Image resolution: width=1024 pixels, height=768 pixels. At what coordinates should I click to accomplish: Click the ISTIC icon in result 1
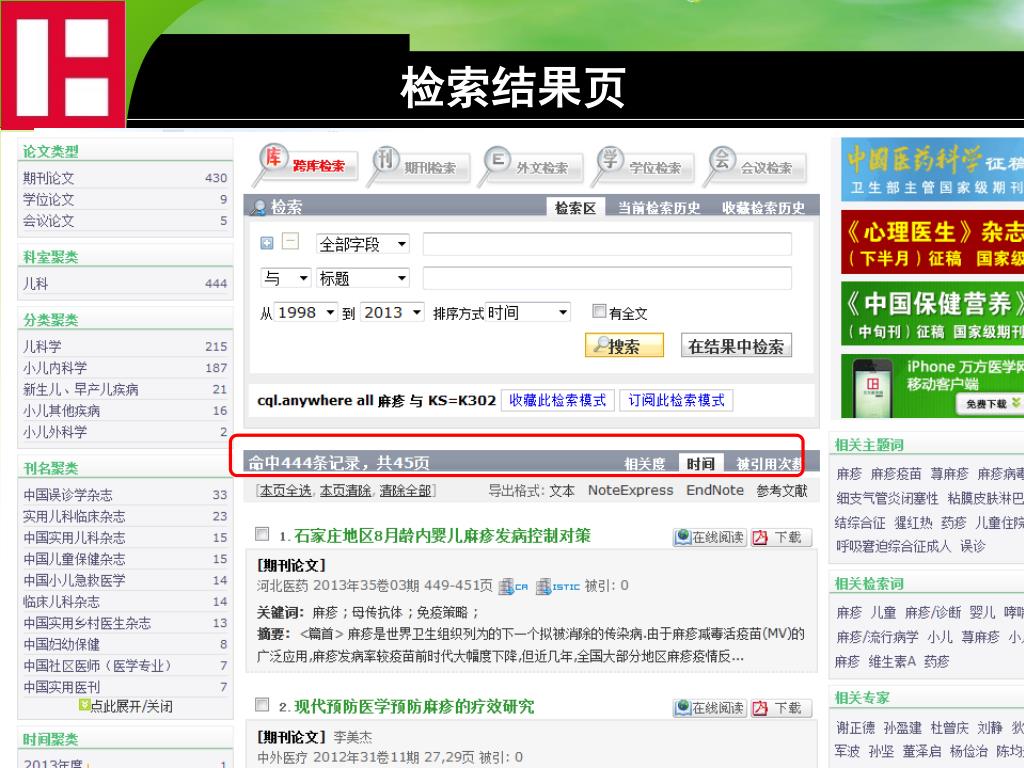(557, 586)
